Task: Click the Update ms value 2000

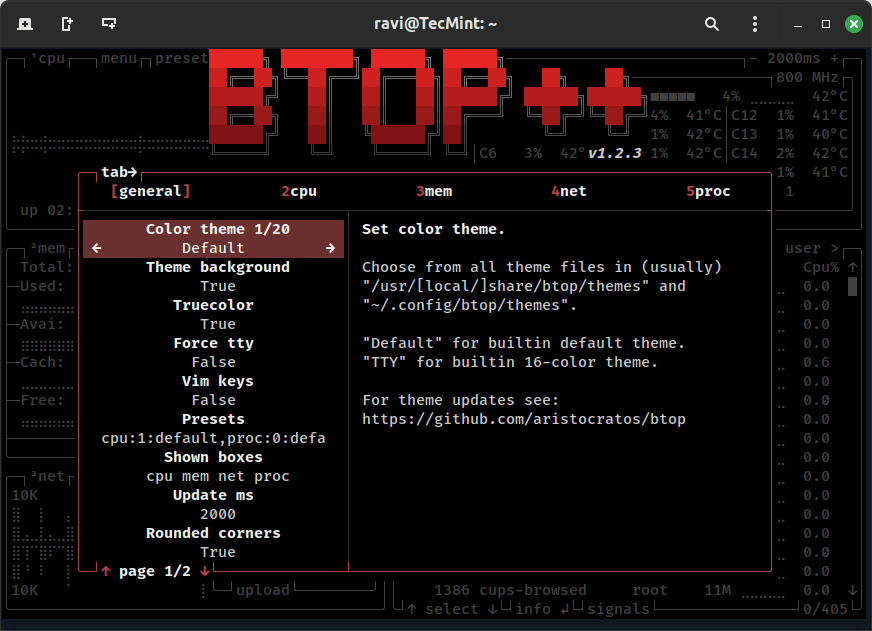Action: (x=218, y=514)
